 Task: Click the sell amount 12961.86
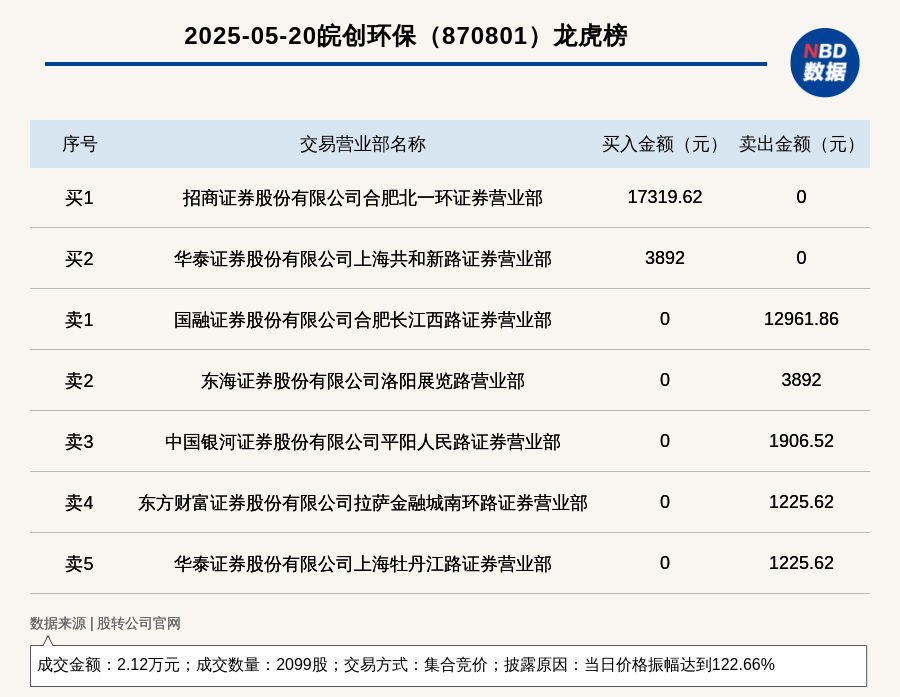click(x=801, y=319)
